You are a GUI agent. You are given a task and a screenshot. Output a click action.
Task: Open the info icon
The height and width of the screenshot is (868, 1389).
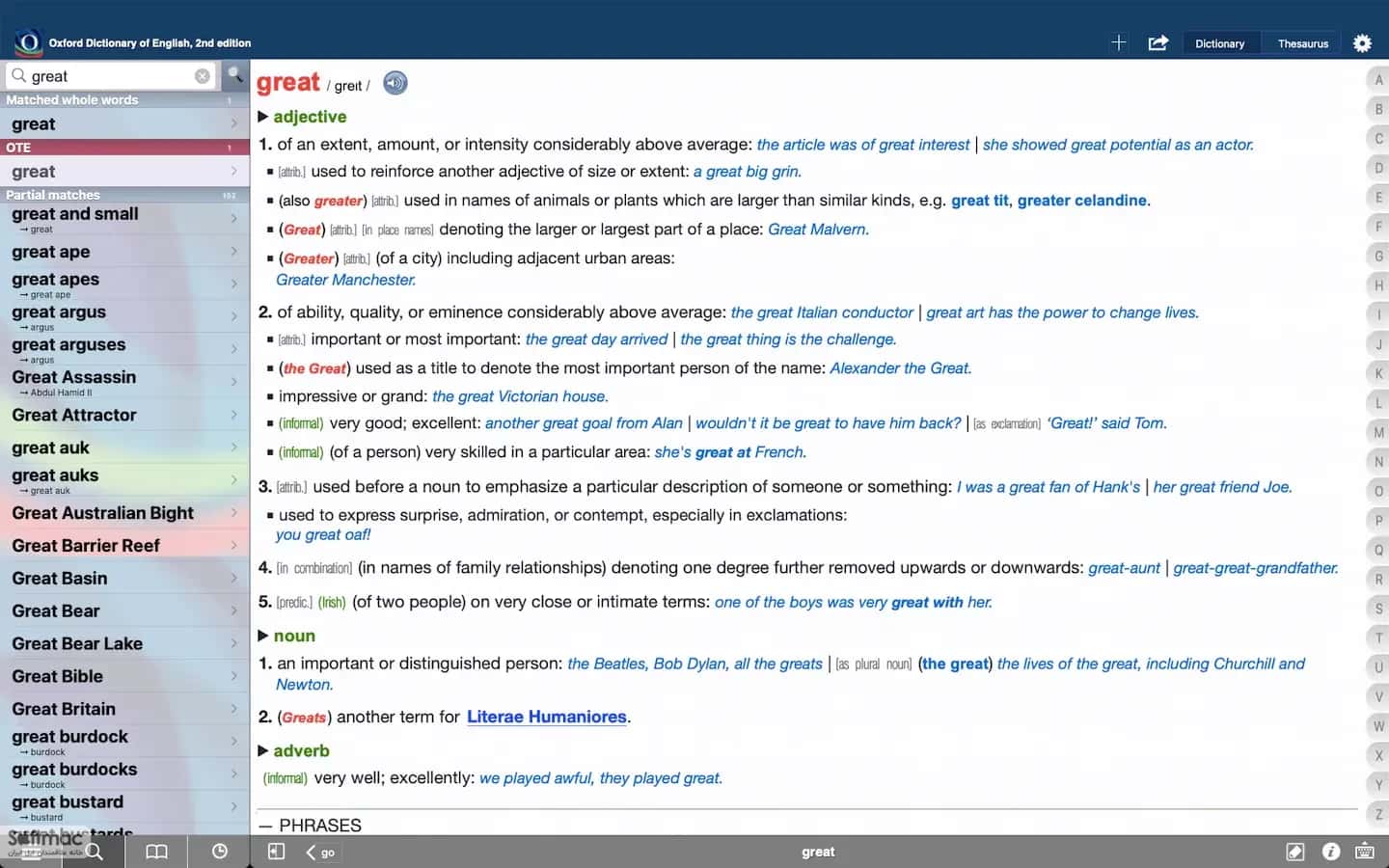(x=1331, y=852)
